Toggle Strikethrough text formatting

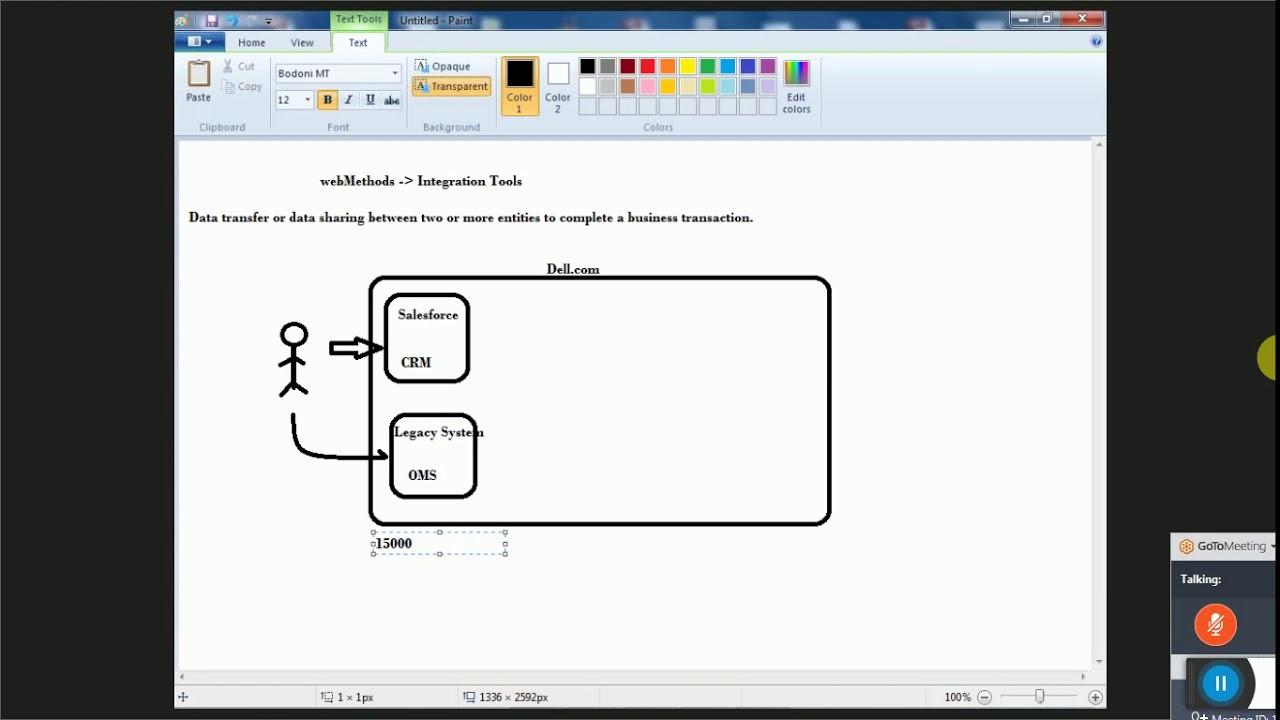[391, 100]
